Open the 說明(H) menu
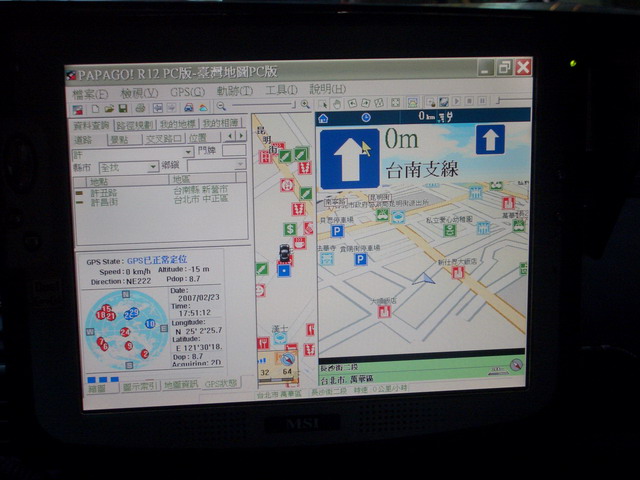 click(x=327, y=89)
